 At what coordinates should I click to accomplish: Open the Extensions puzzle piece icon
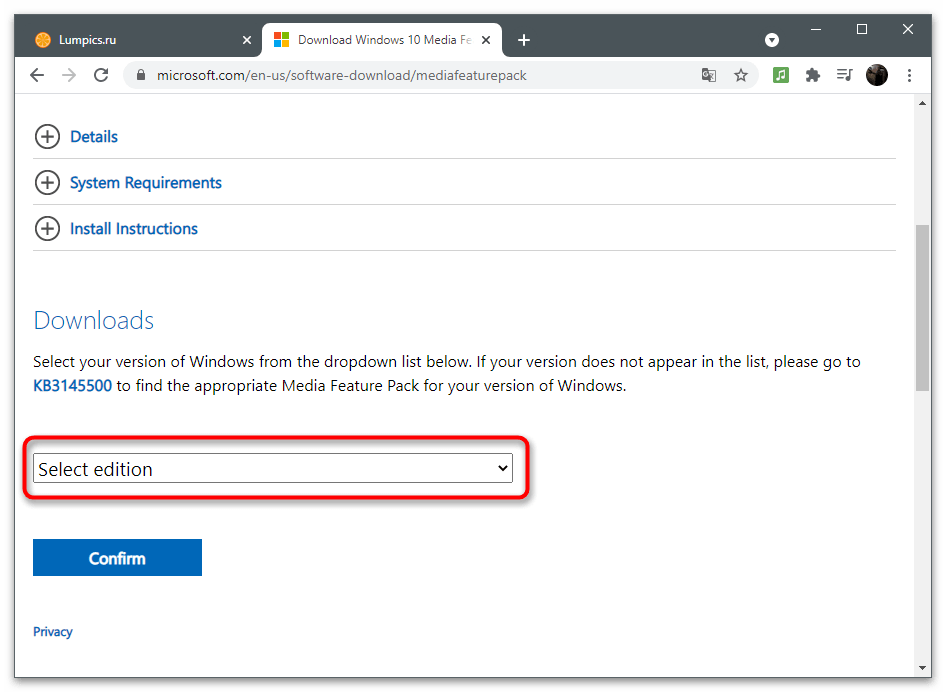(813, 75)
